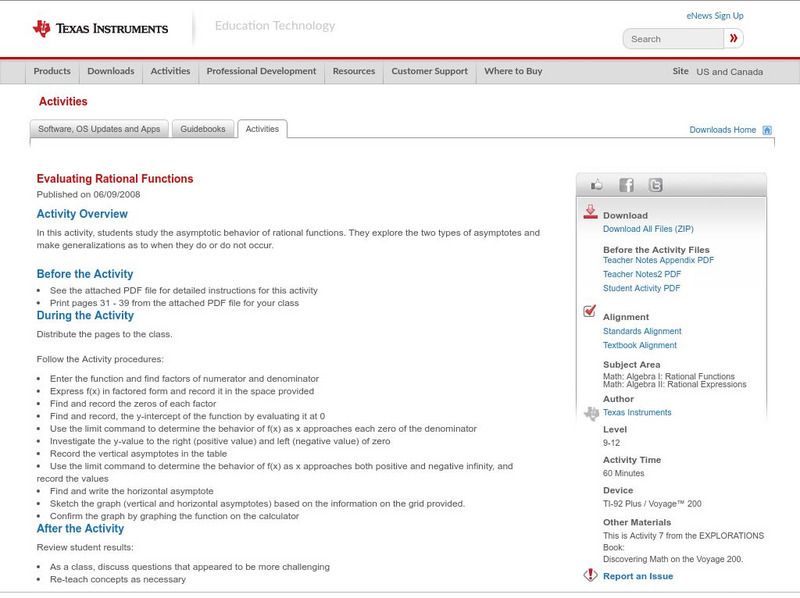
Task: Click the '9-12' level value
Action: [x=611, y=443]
